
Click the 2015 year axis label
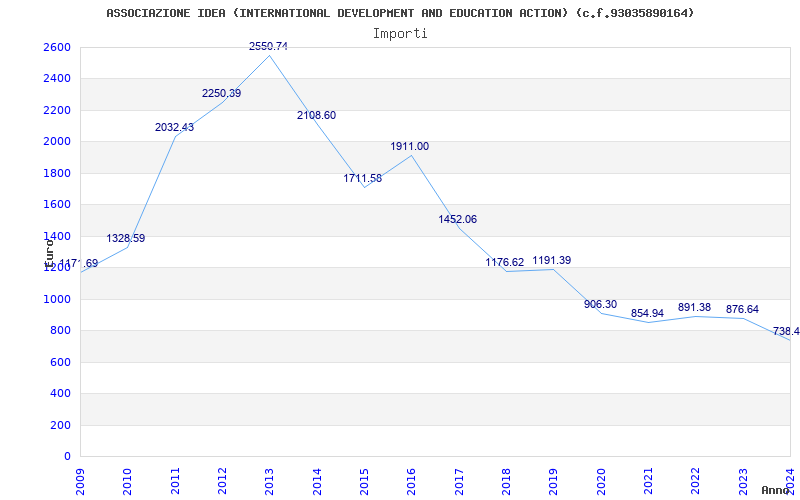(x=364, y=482)
